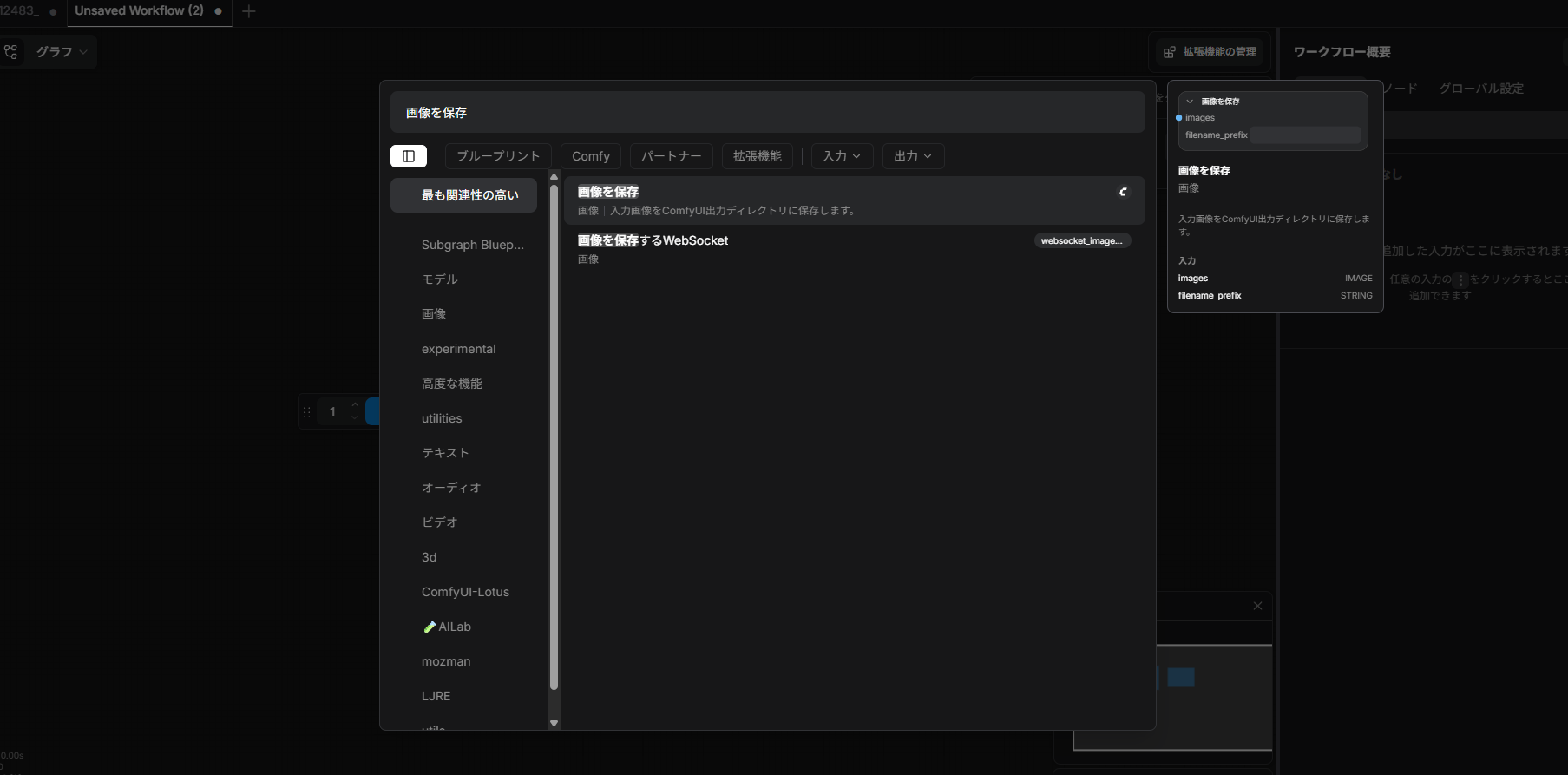
Task: Close the small panel with the X icon
Action: click(x=1257, y=606)
